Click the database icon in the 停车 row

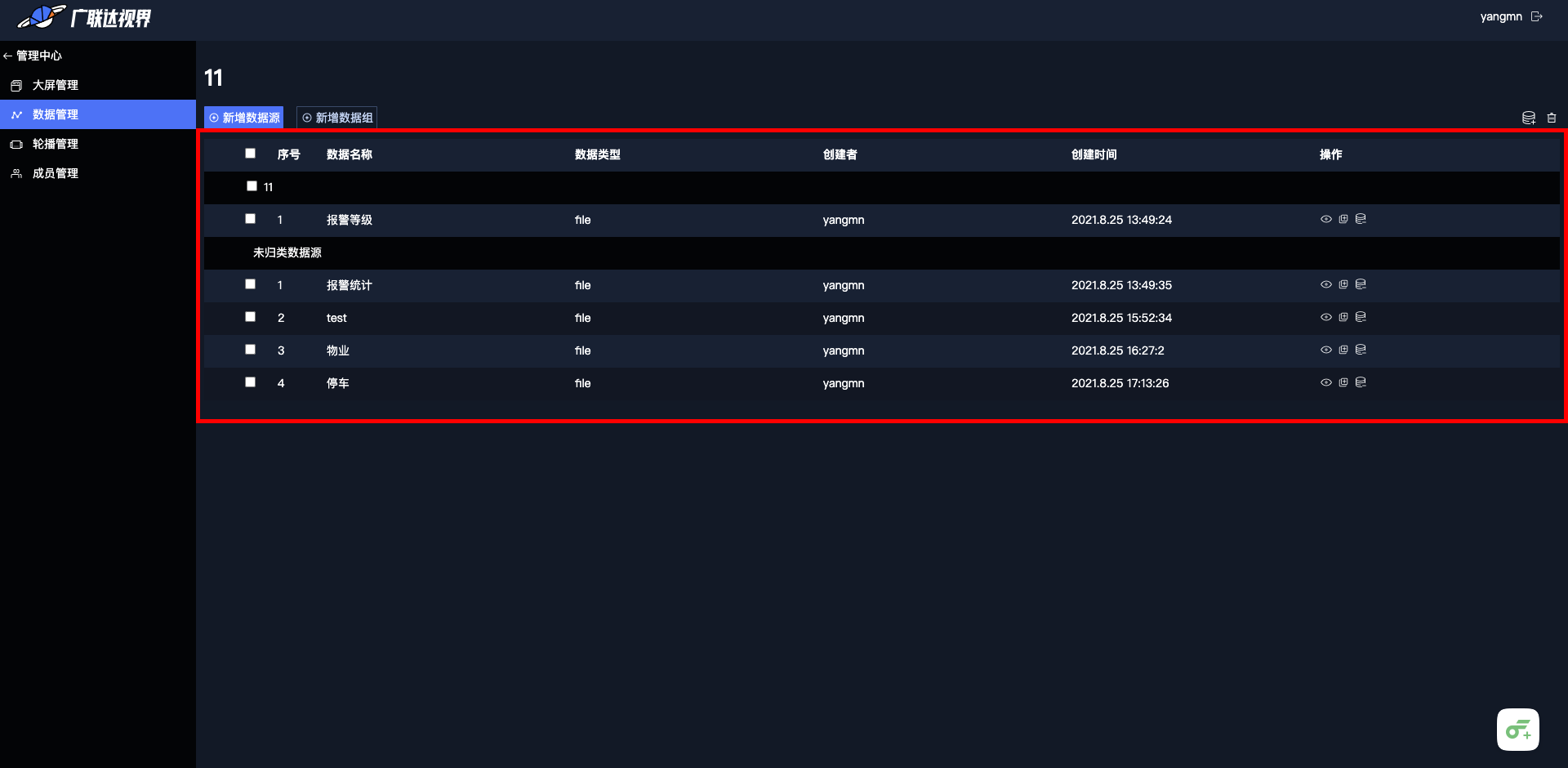1361,382
